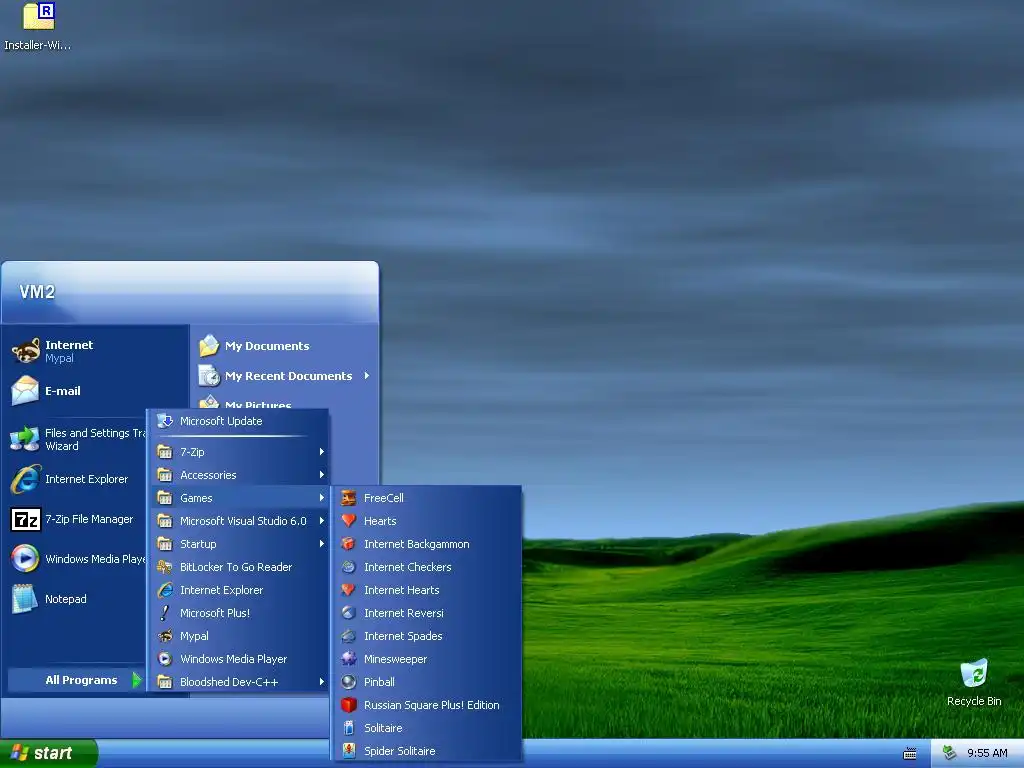
Task: Click the Hearts heart icon
Action: (349, 520)
